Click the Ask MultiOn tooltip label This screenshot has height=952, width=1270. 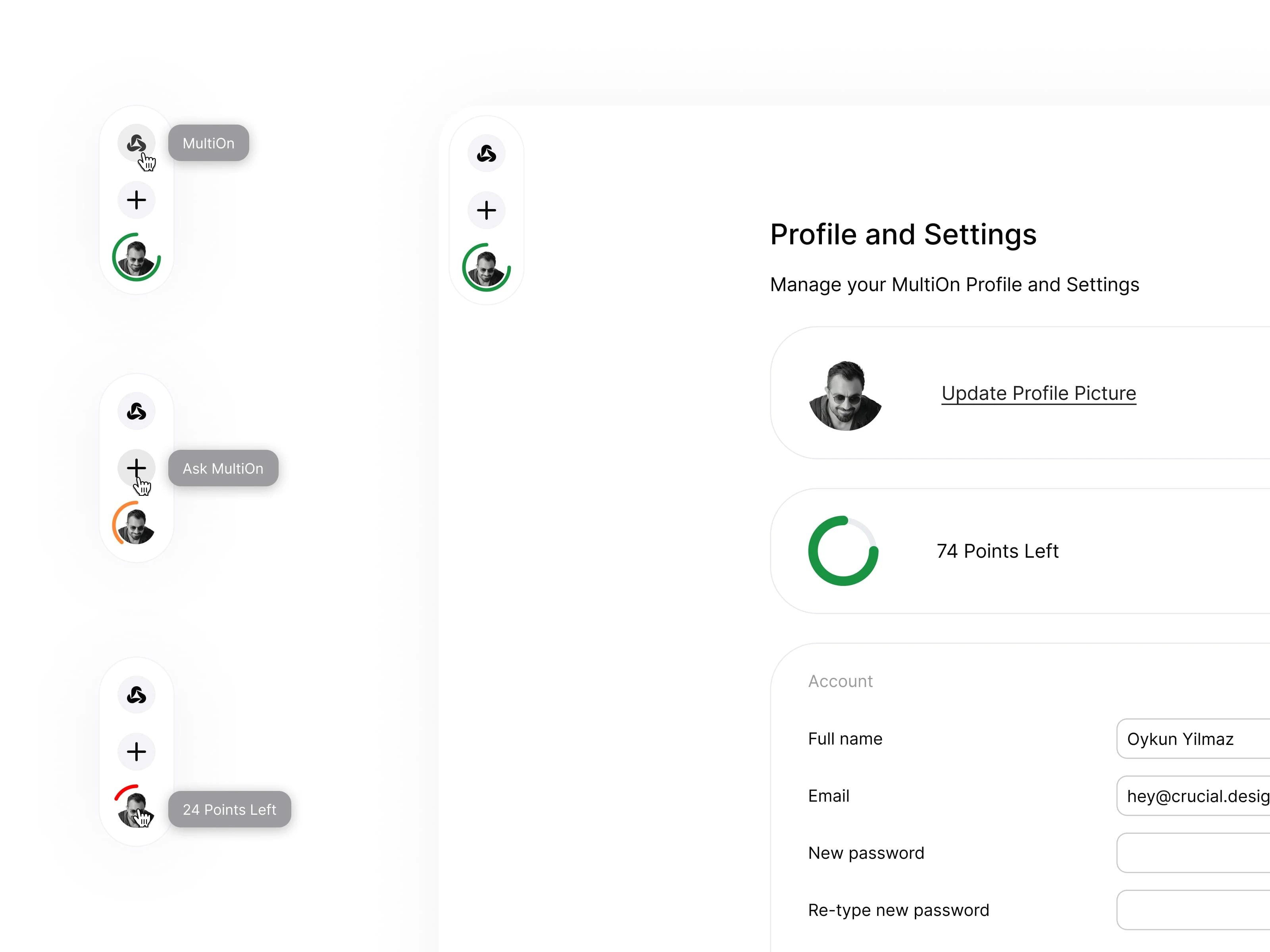click(223, 468)
